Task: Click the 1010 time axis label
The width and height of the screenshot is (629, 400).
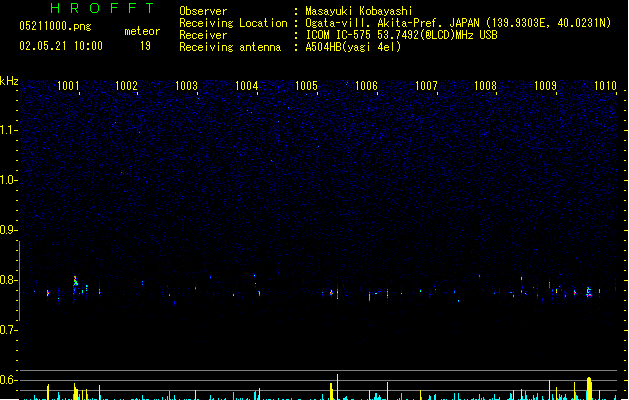Action: click(605, 86)
